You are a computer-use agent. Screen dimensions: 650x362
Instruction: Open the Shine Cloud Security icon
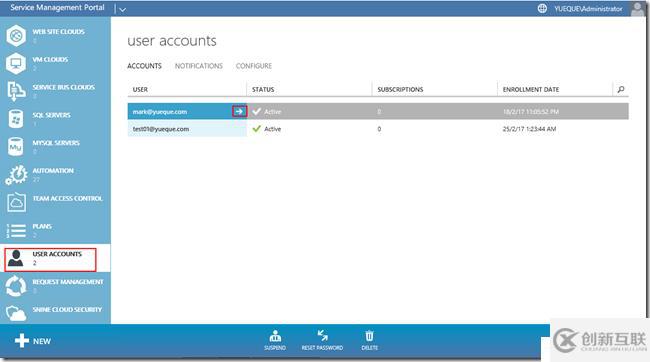tap(16, 313)
